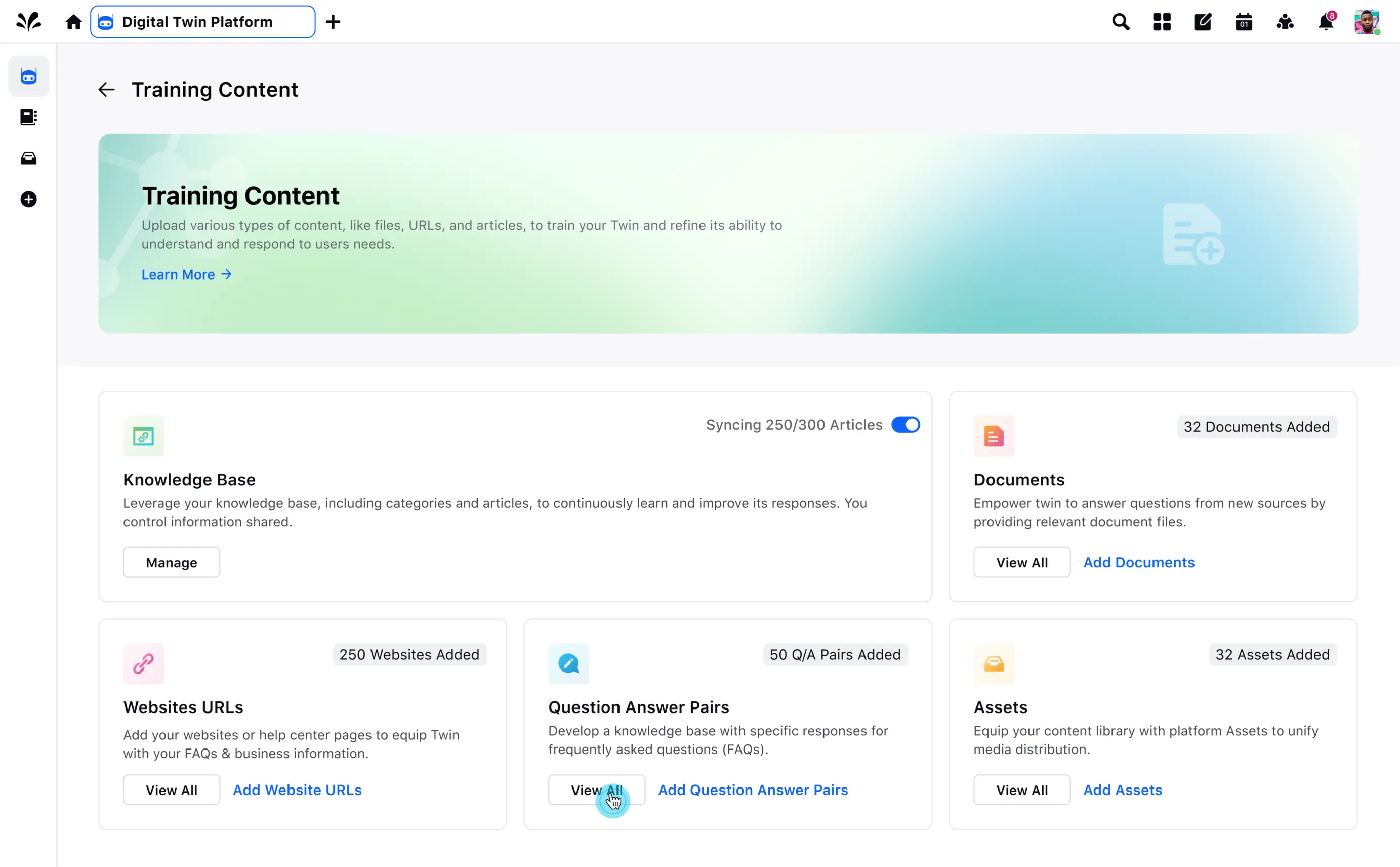
Task: Click the plus circle sidebar icon
Action: tap(29, 199)
